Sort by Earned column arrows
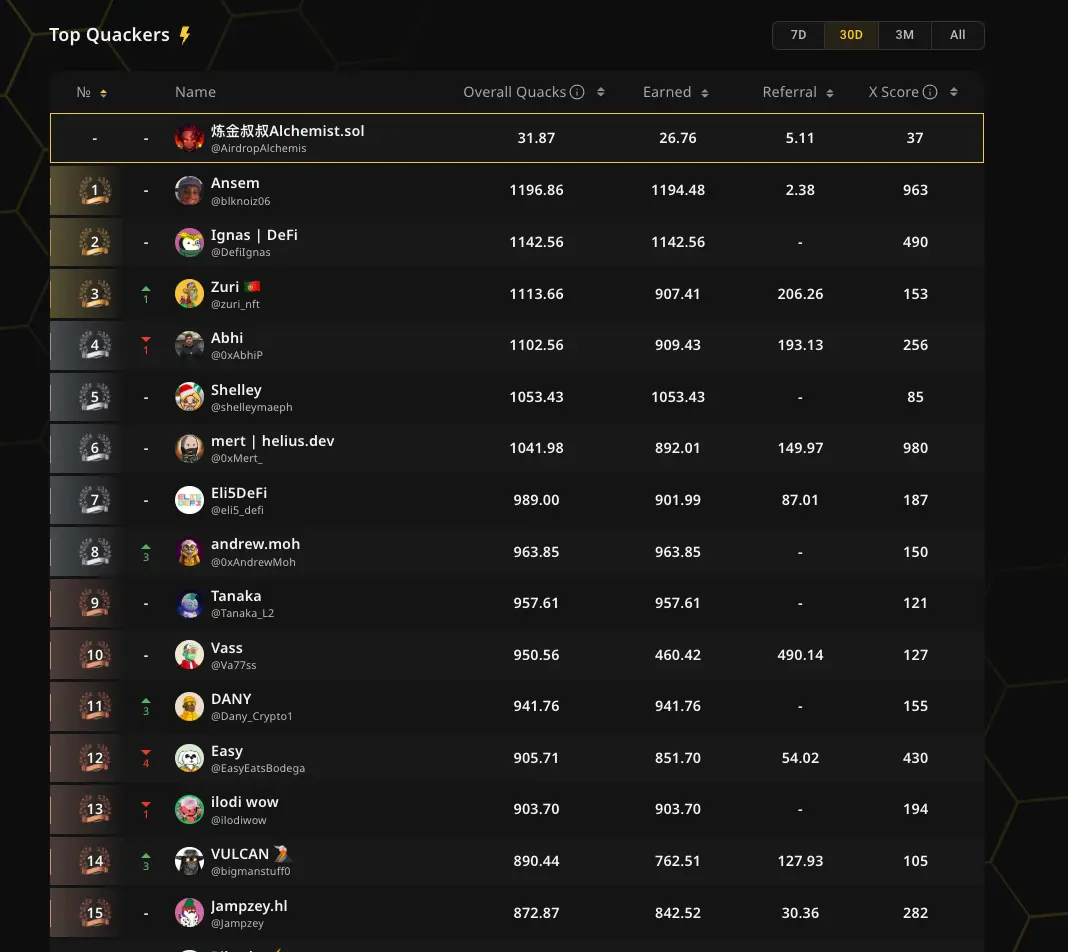1068x952 pixels. coord(705,93)
